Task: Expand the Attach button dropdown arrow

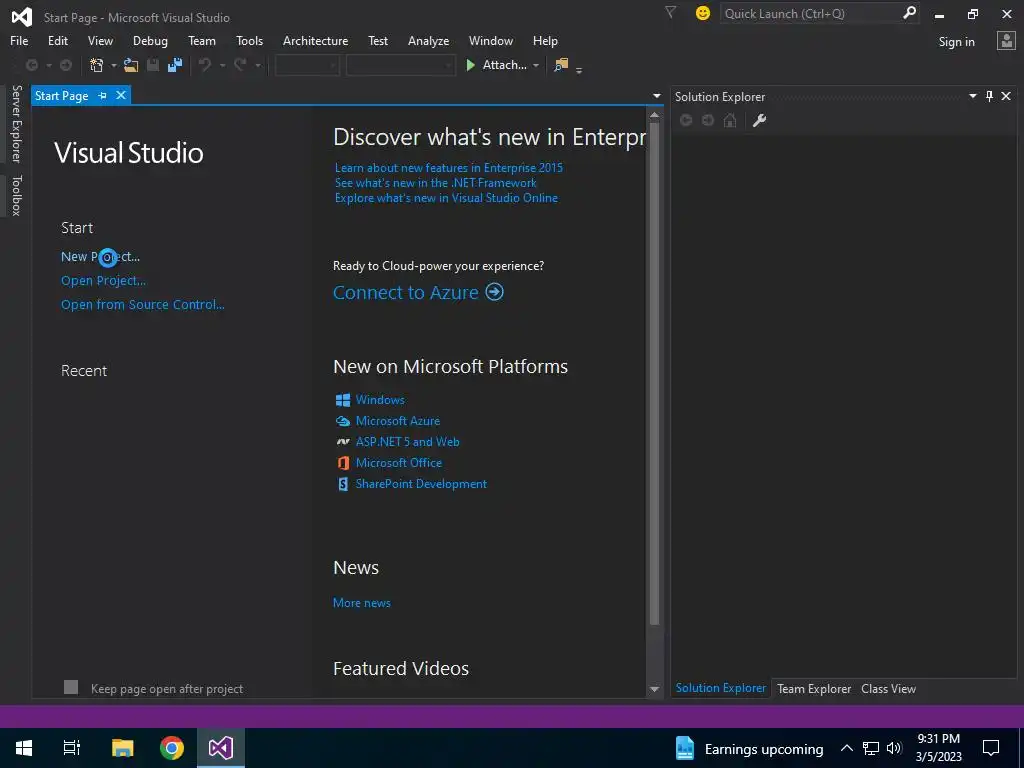Action: pyautogui.click(x=536, y=65)
